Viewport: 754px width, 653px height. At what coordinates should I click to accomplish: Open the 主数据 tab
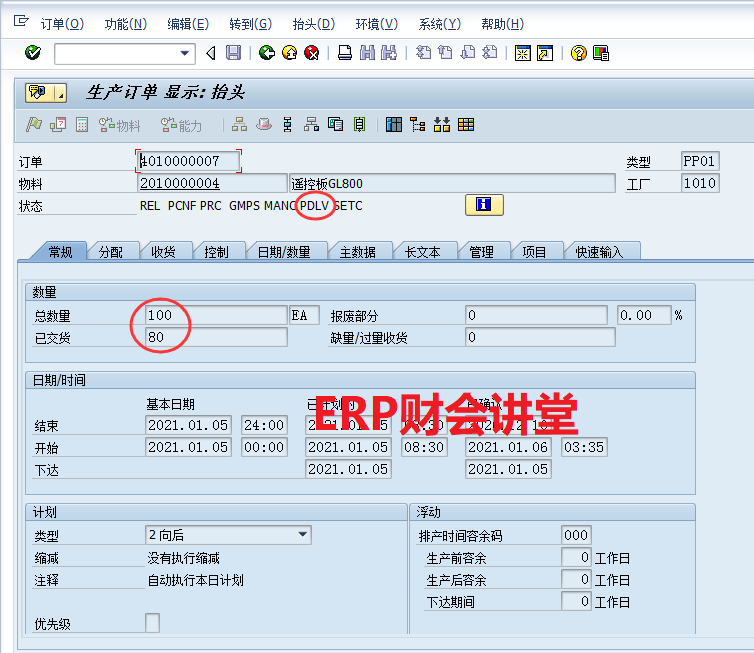pyautogui.click(x=358, y=252)
